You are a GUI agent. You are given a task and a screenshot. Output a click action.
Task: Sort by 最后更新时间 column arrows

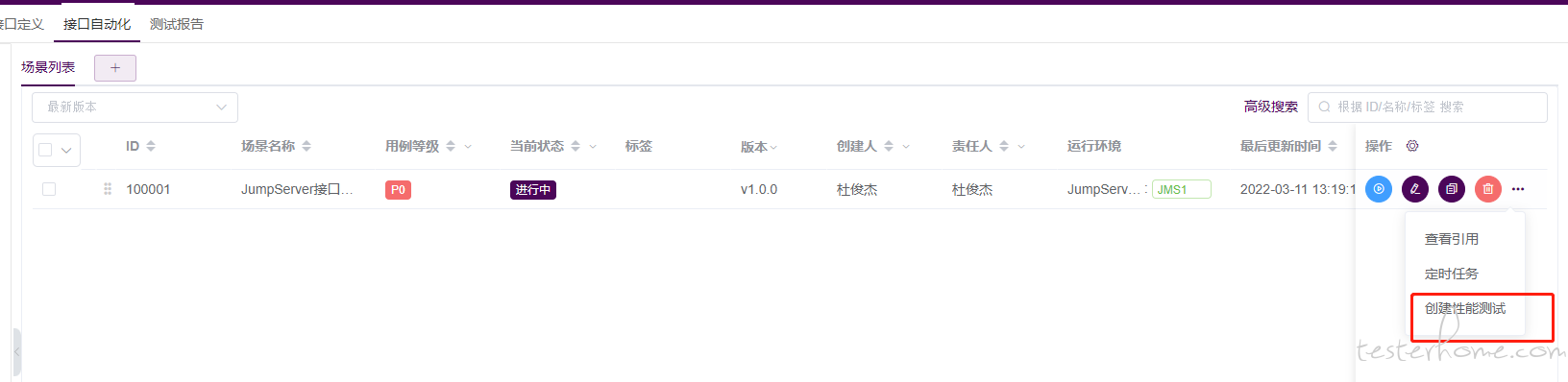1333,146
